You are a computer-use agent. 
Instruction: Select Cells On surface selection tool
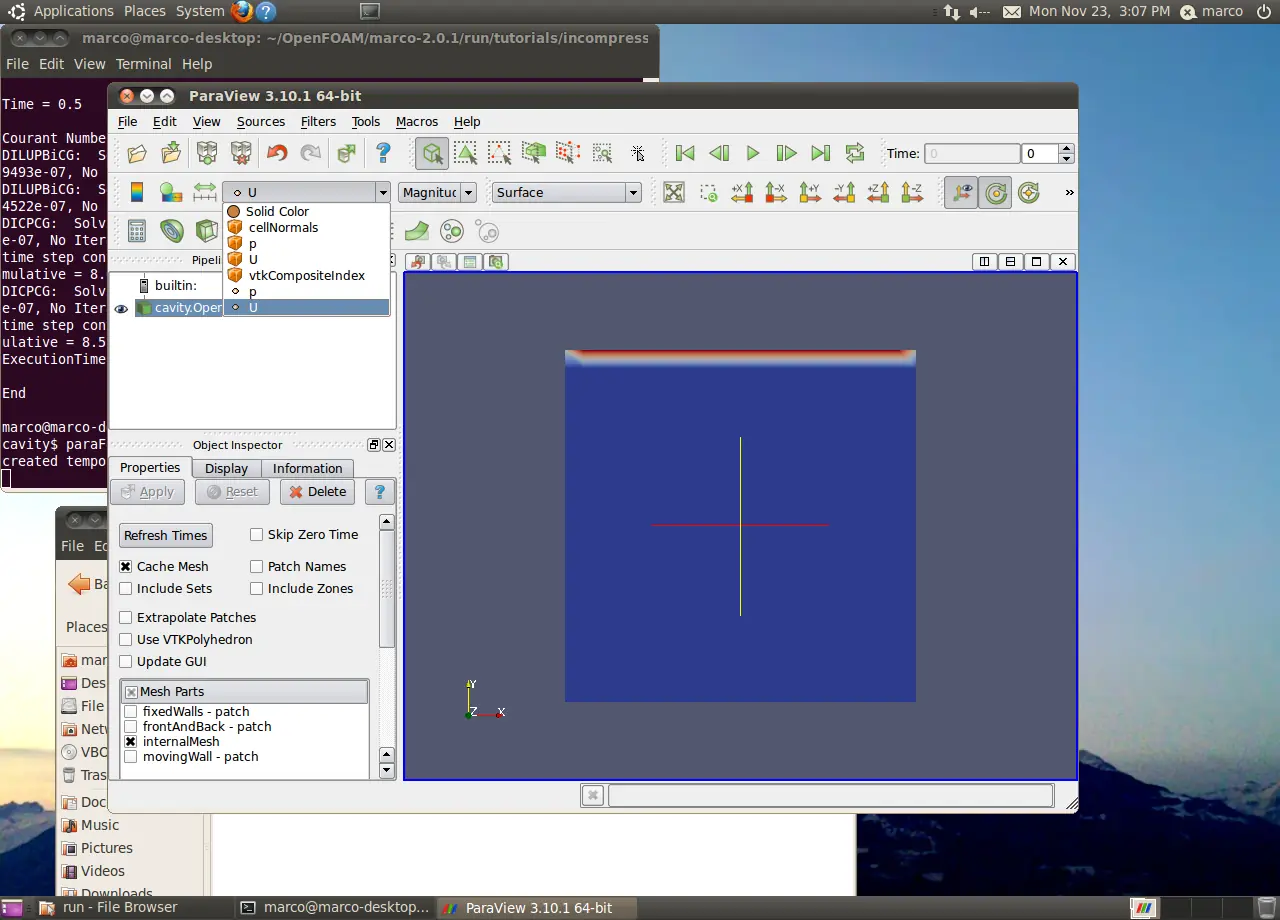click(466, 153)
